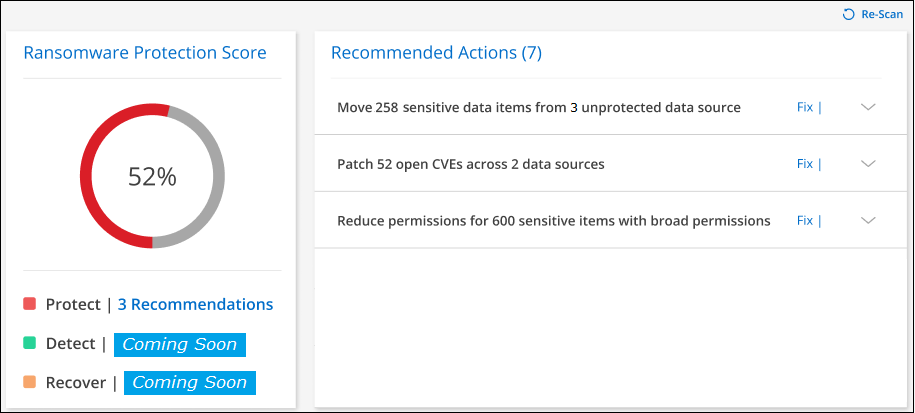Open the 3 Recommendations link
The height and width of the screenshot is (413, 915).
[195, 304]
